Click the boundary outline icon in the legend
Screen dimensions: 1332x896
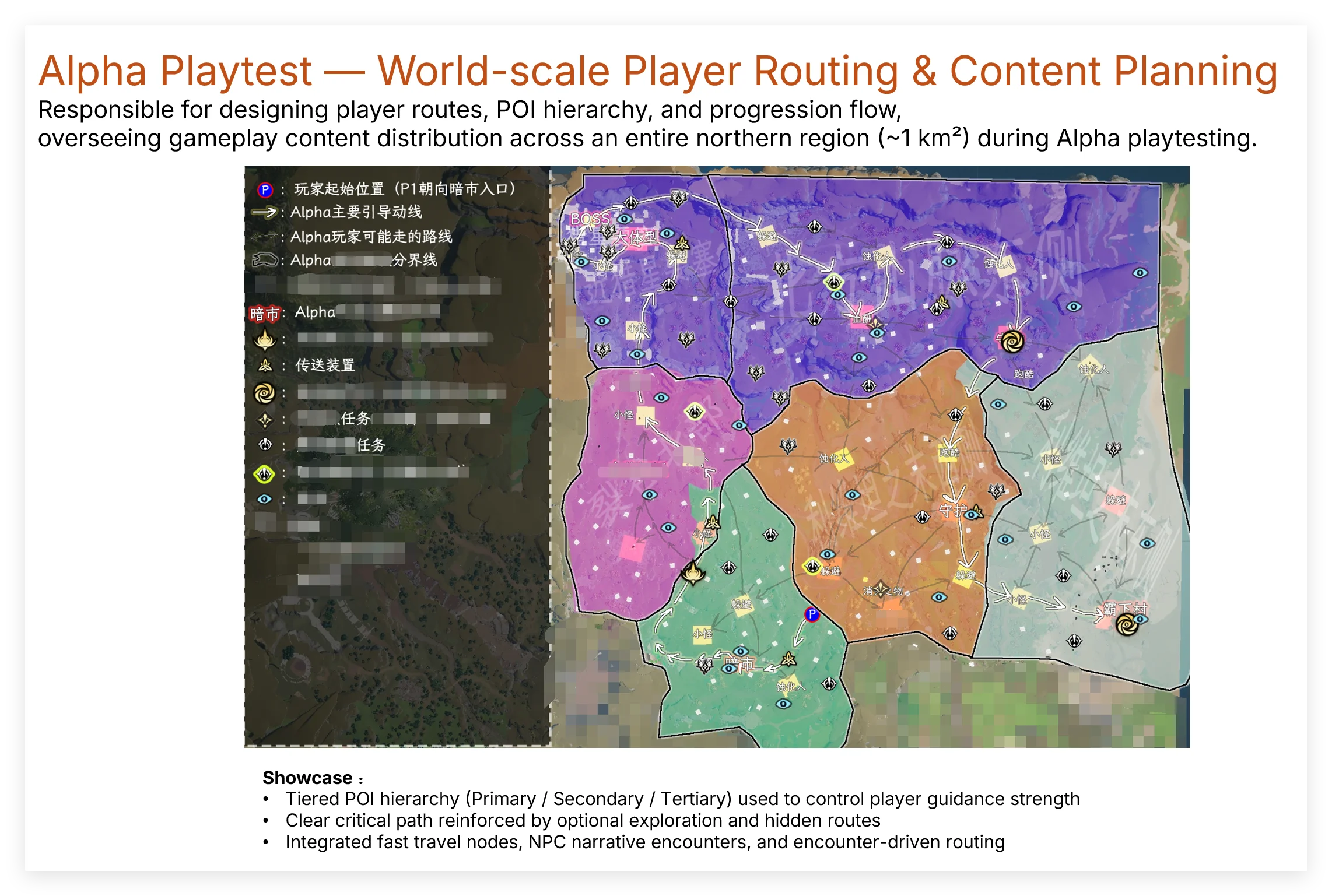pos(264,260)
